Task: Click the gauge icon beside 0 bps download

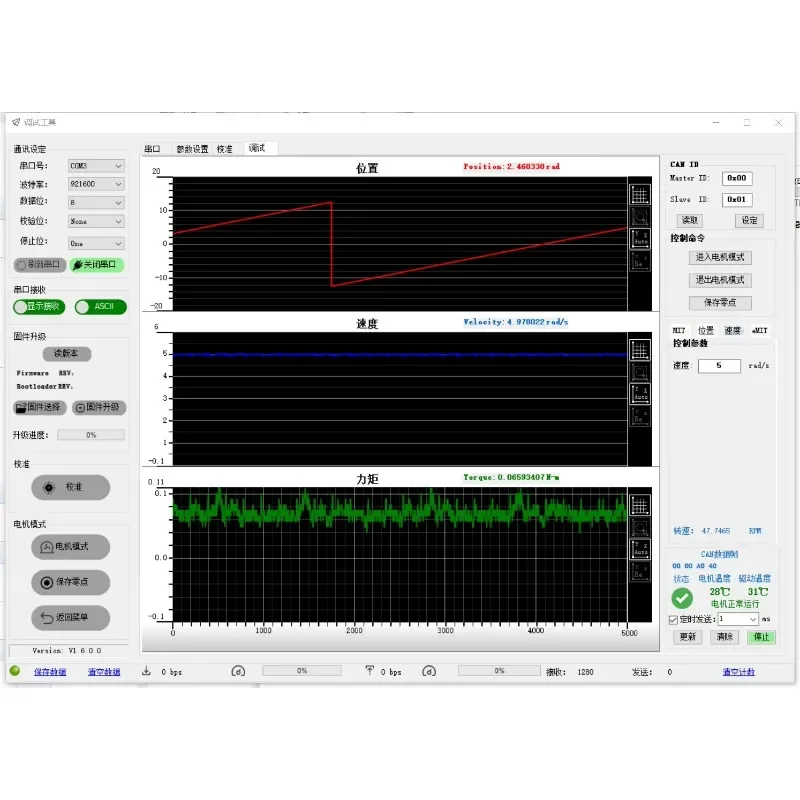Action: click(x=238, y=671)
